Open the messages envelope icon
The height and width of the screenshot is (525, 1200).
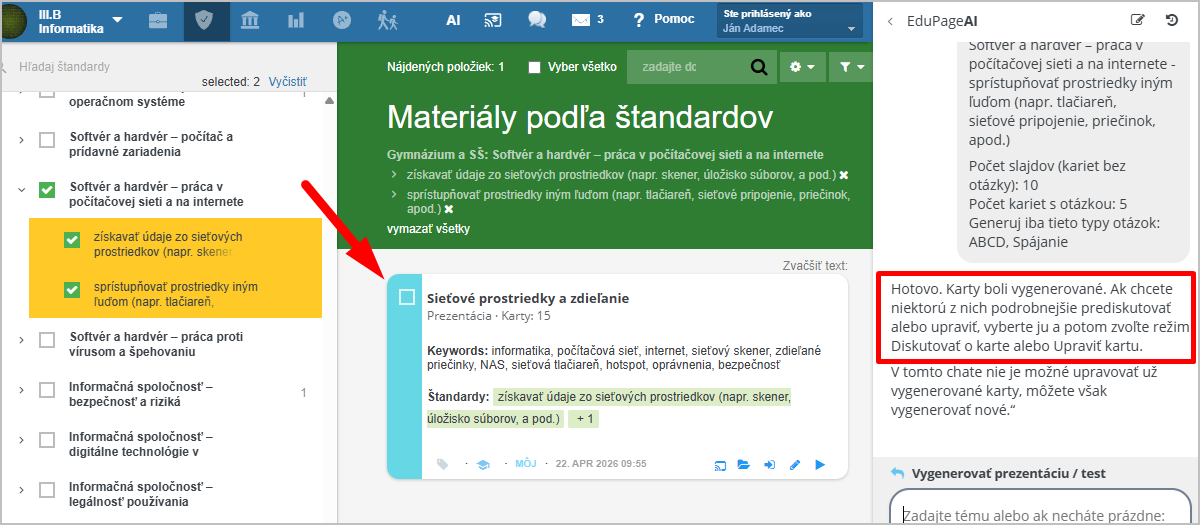click(x=581, y=20)
